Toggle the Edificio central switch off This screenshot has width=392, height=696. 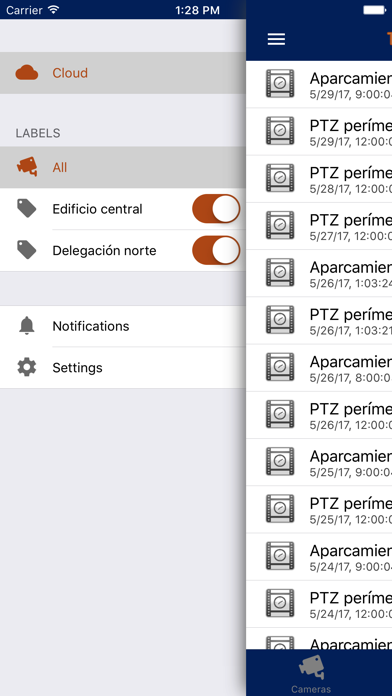click(x=216, y=209)
